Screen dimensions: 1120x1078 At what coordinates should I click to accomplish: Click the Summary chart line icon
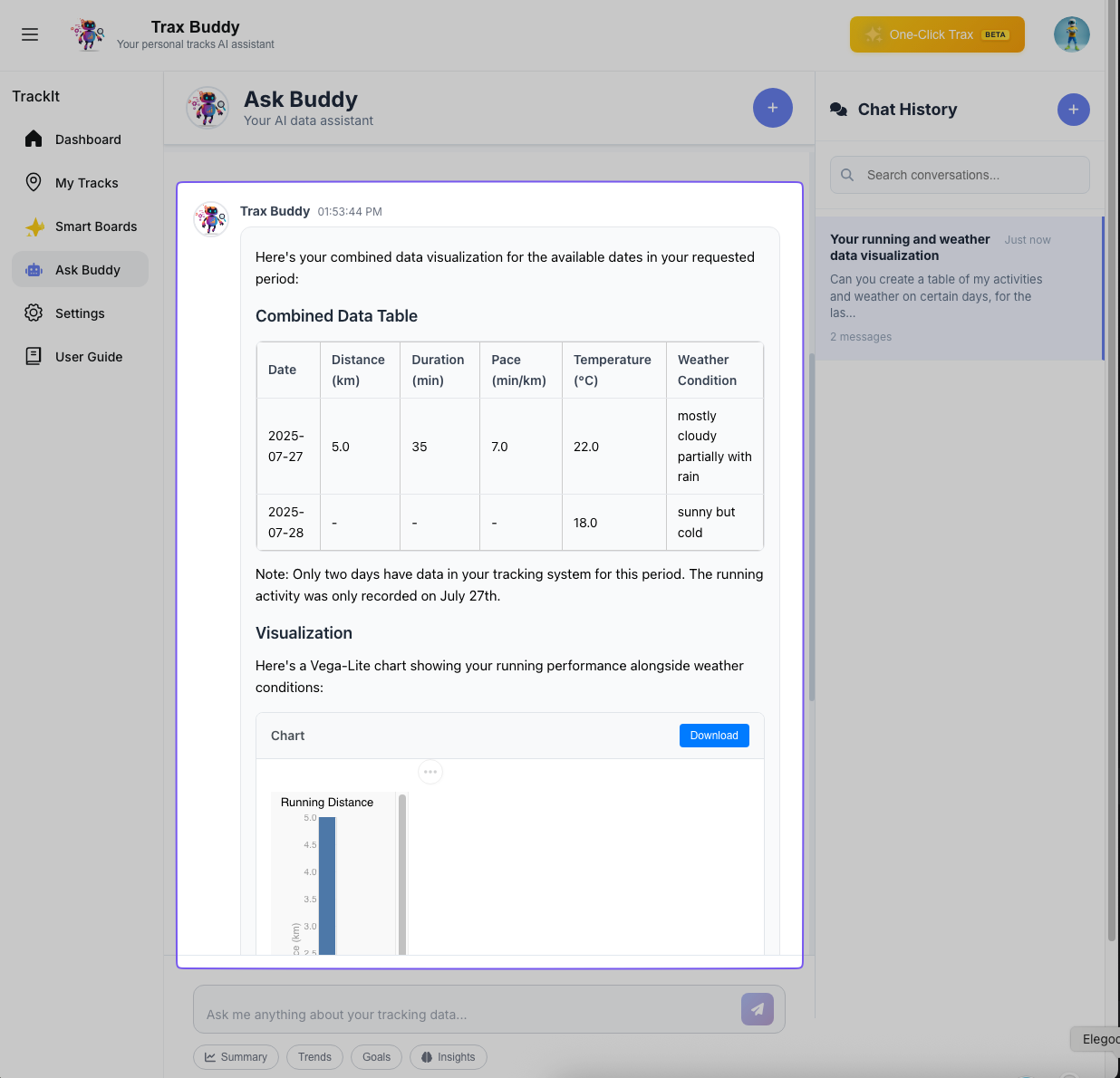(x=210, y=1057)
